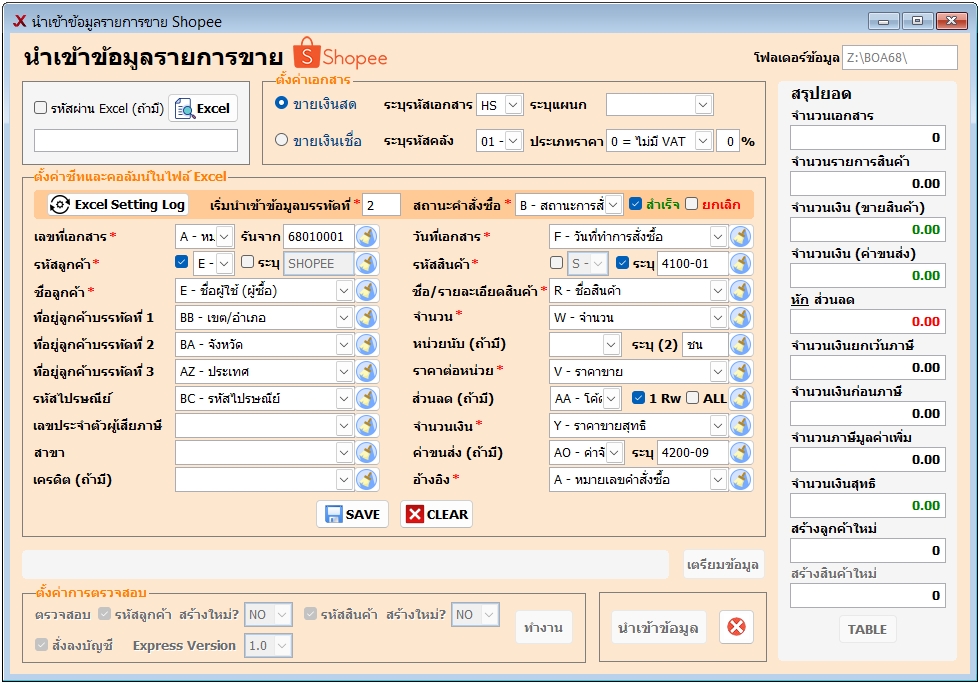Open ระบุแผนก dropdown
Viewport: 979px width, 685px height.
[703, 105]
